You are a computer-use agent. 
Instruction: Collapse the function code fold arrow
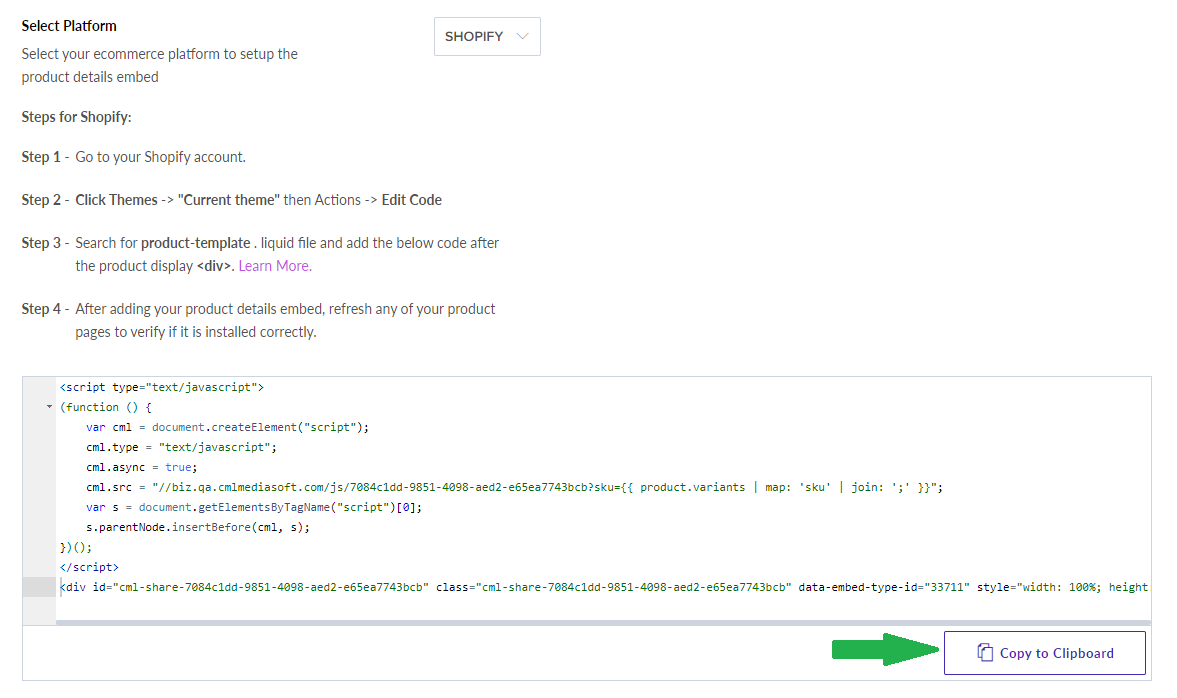click(x=50, y=407)
